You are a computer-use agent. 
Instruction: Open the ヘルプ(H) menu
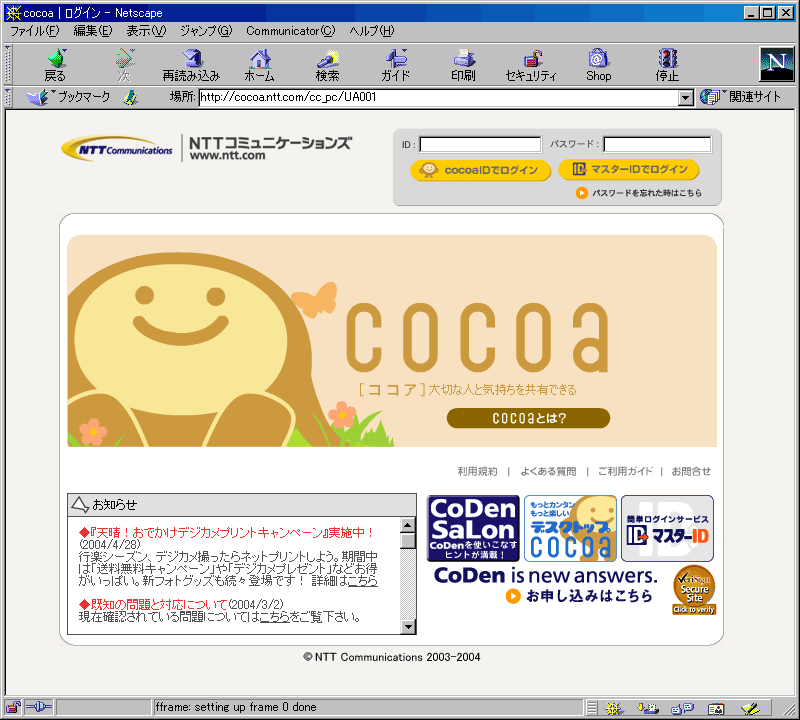click(x=372, y=31)
